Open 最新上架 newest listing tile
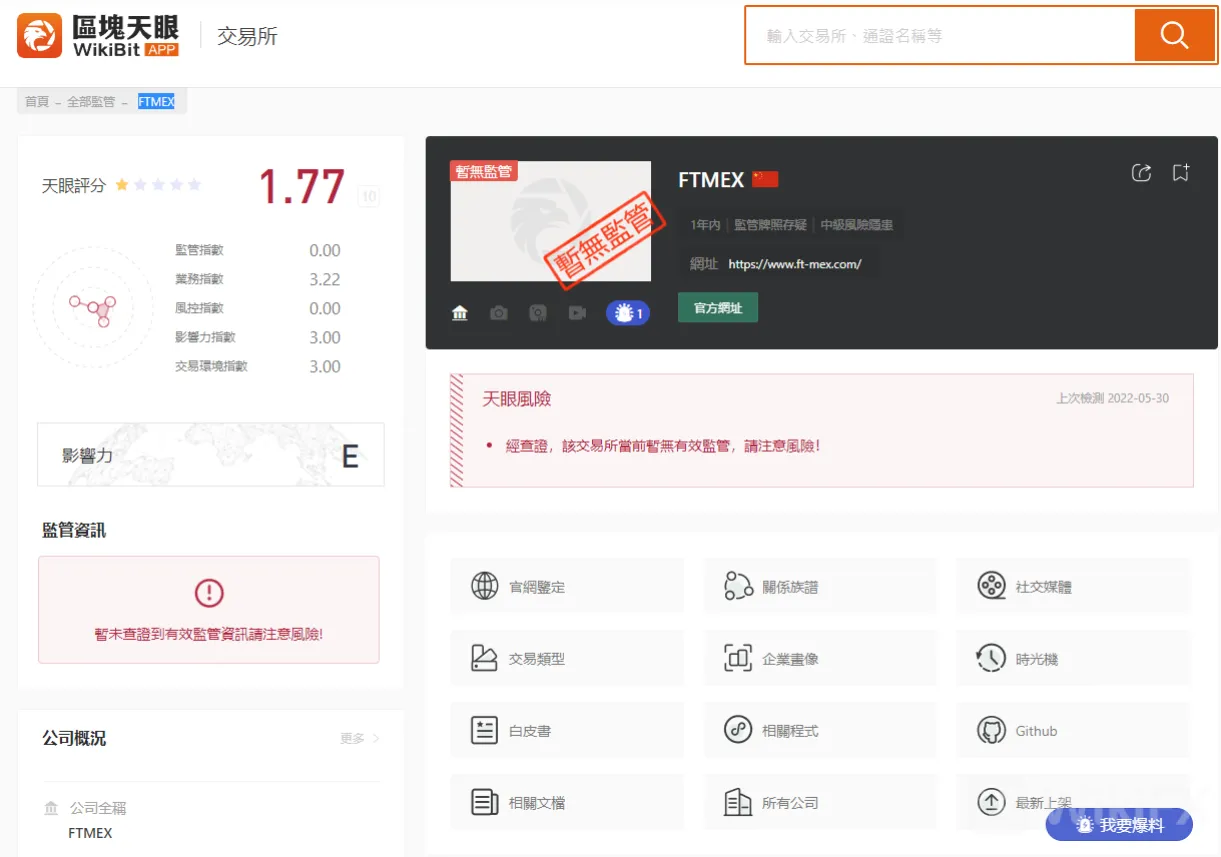 (1073, 802)
